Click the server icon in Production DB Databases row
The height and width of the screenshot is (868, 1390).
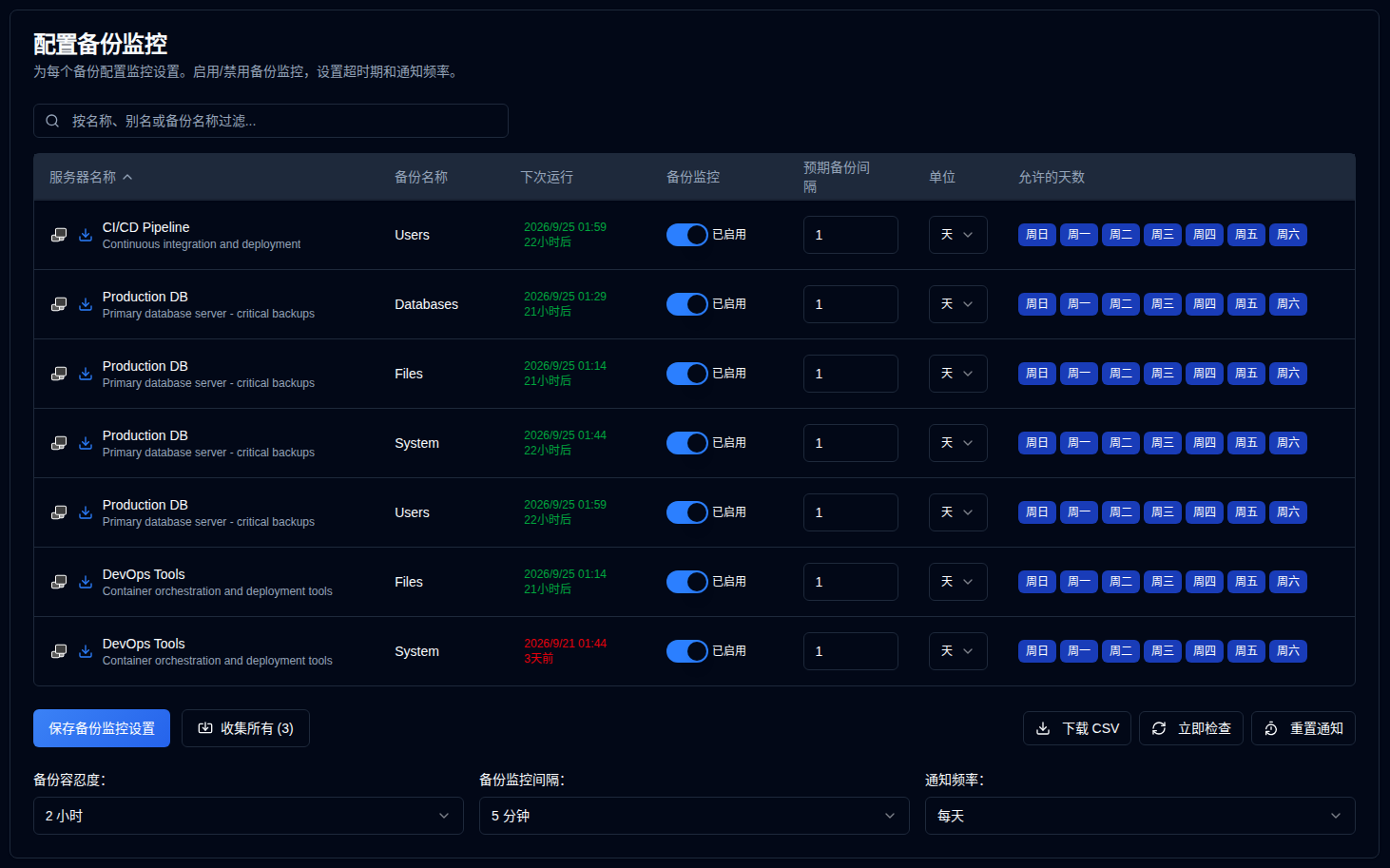point(59,304)
